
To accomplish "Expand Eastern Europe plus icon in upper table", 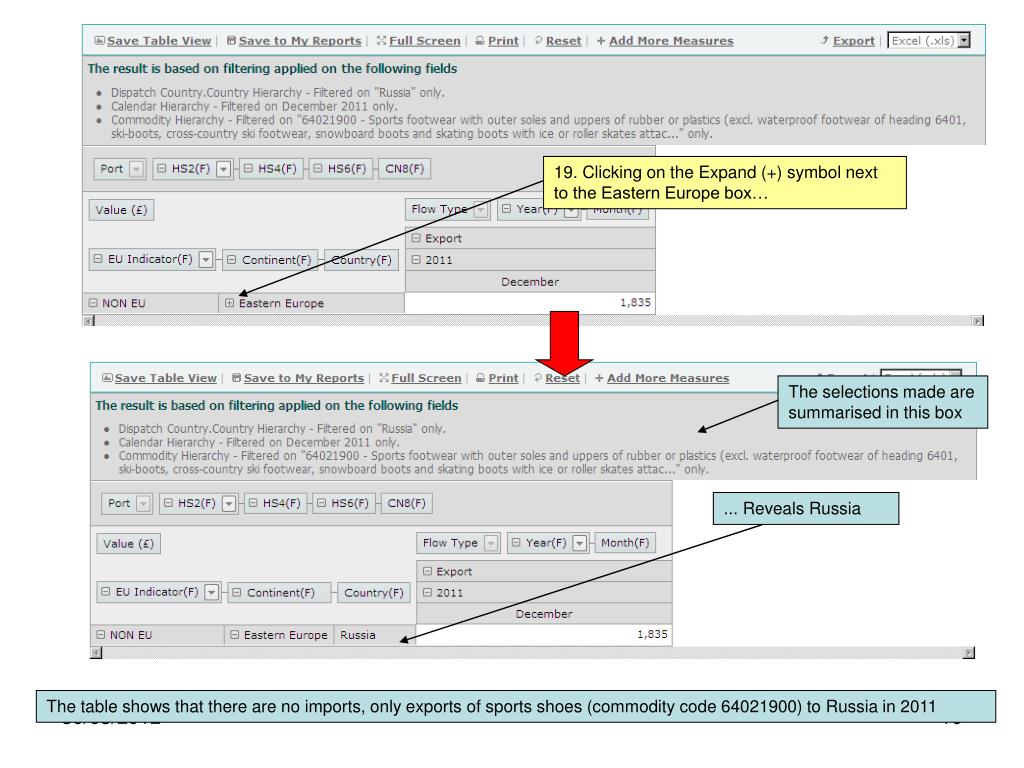I will 229,303.
